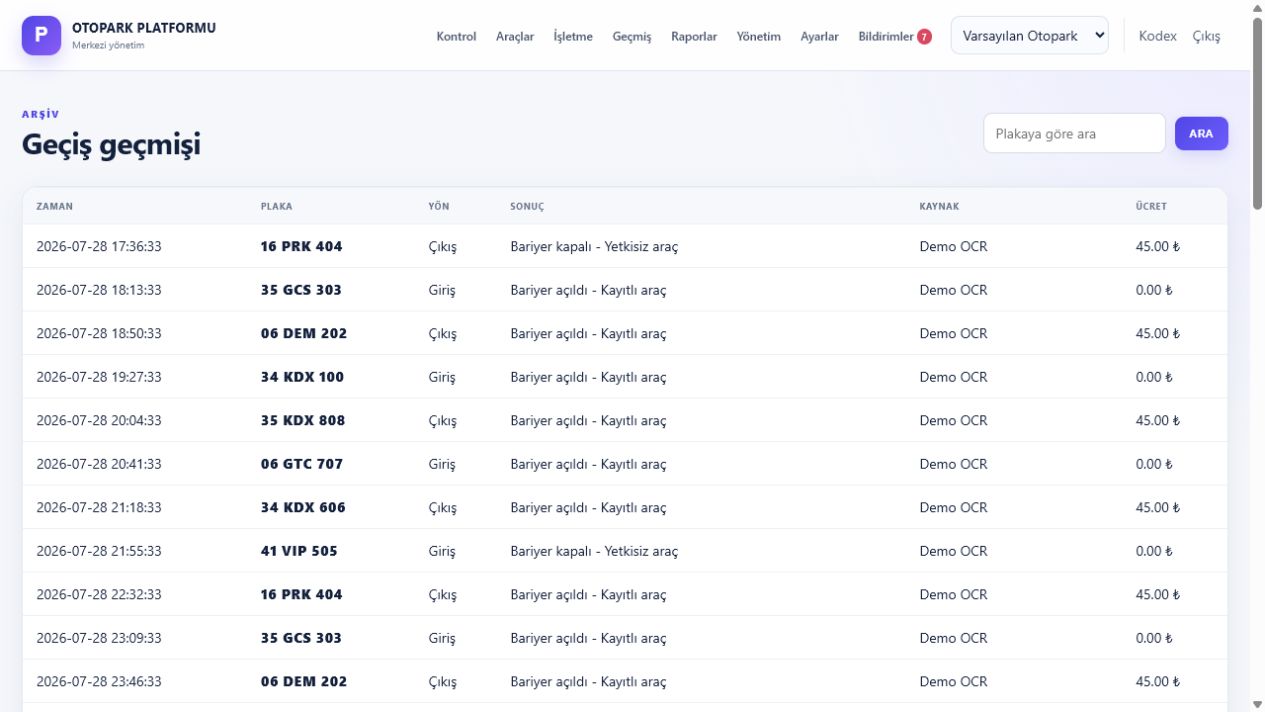This screenshot has height=712, width=1265.
Task: Select plate 06 DEM 202 at 18:50:33
Action: point(304,333)
